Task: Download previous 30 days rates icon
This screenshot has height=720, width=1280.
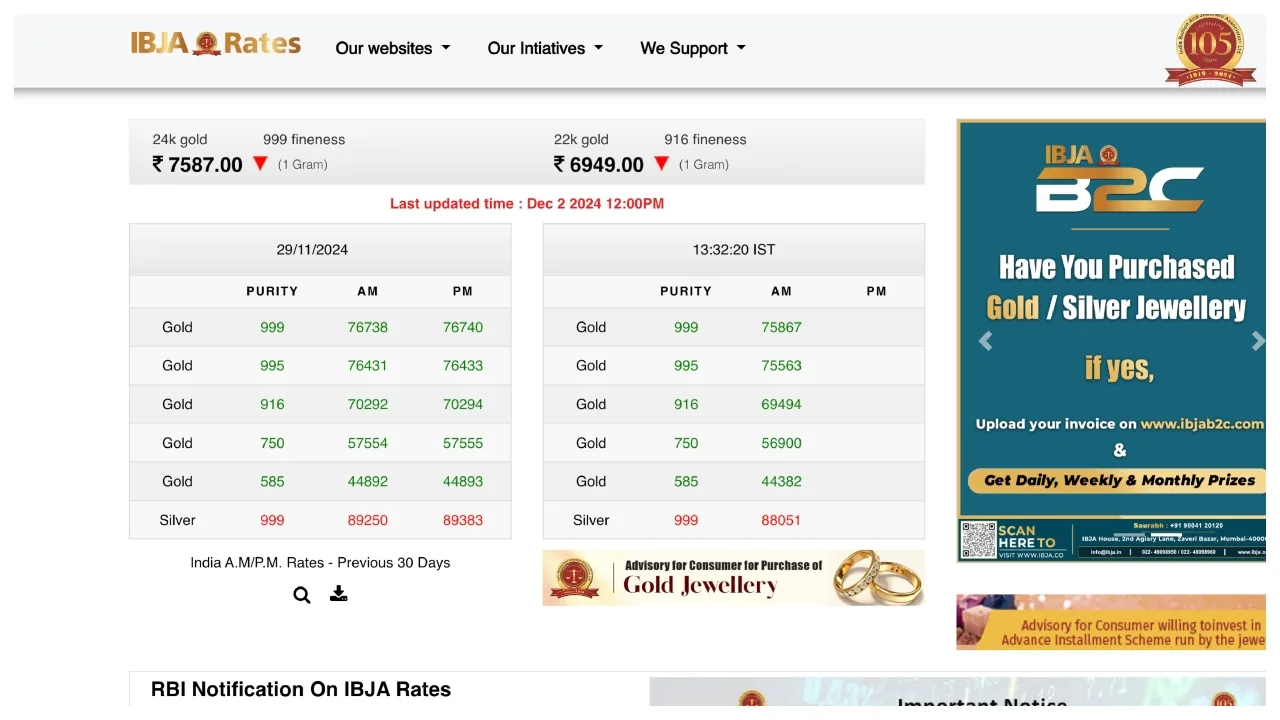Action: (339, 594)
